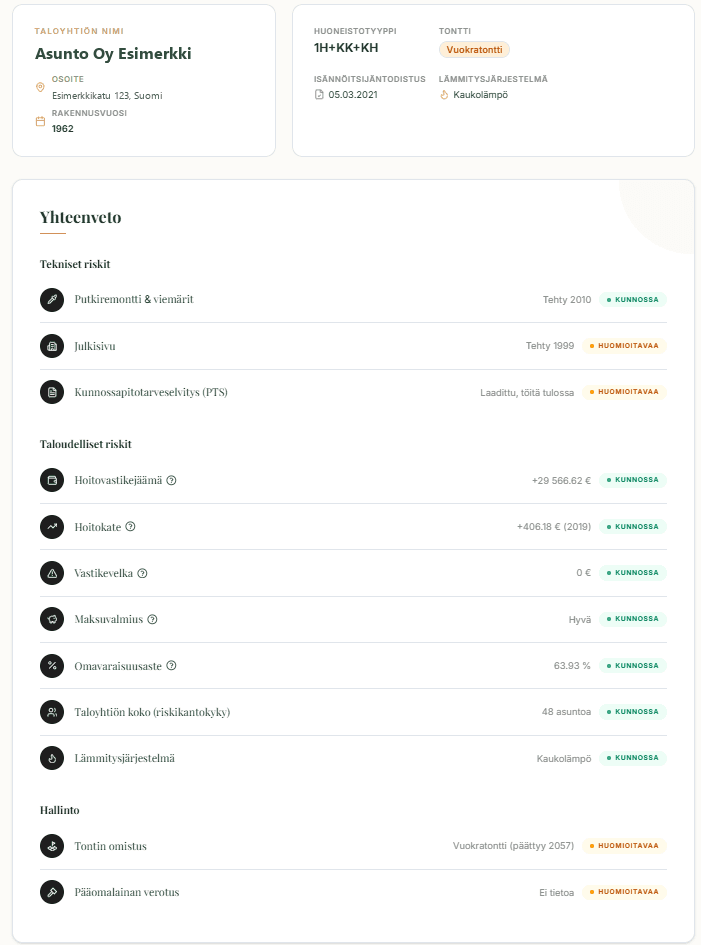Click the Vuokratontti badge
Image resolution: width=701 pixels, height=945 pixels.
(x=475, y=50)
